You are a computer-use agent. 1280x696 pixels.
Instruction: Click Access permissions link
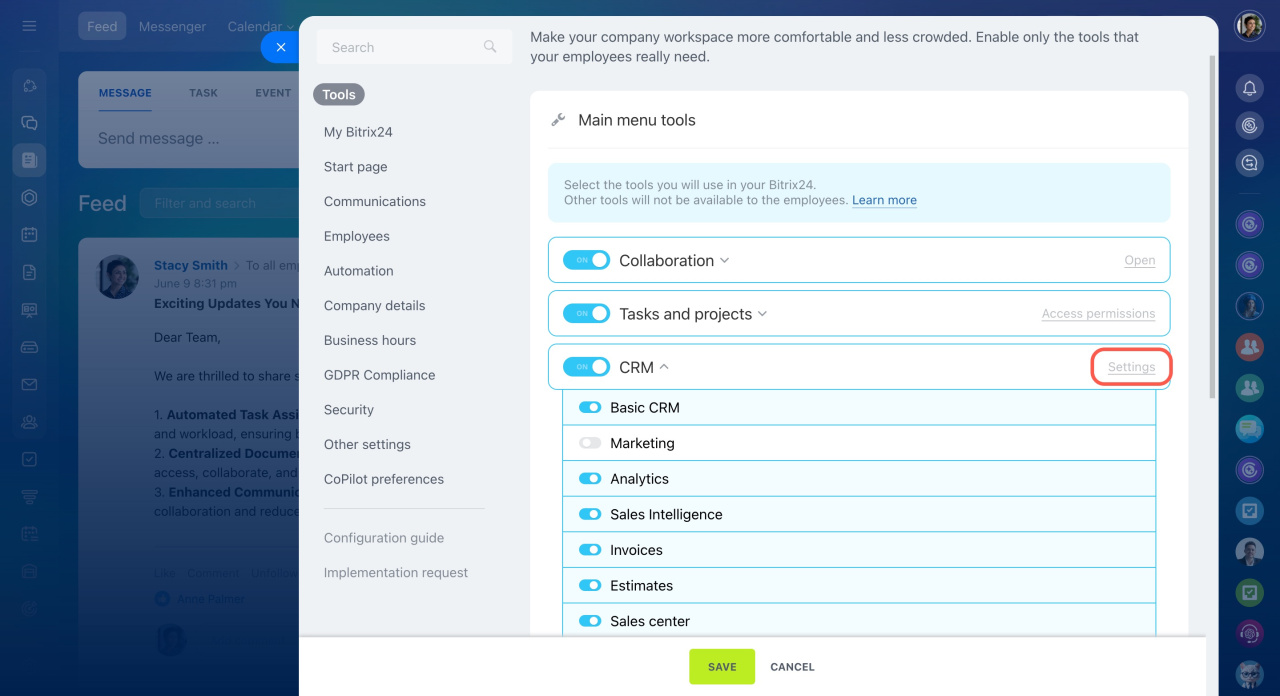[x=1098, y=313]
